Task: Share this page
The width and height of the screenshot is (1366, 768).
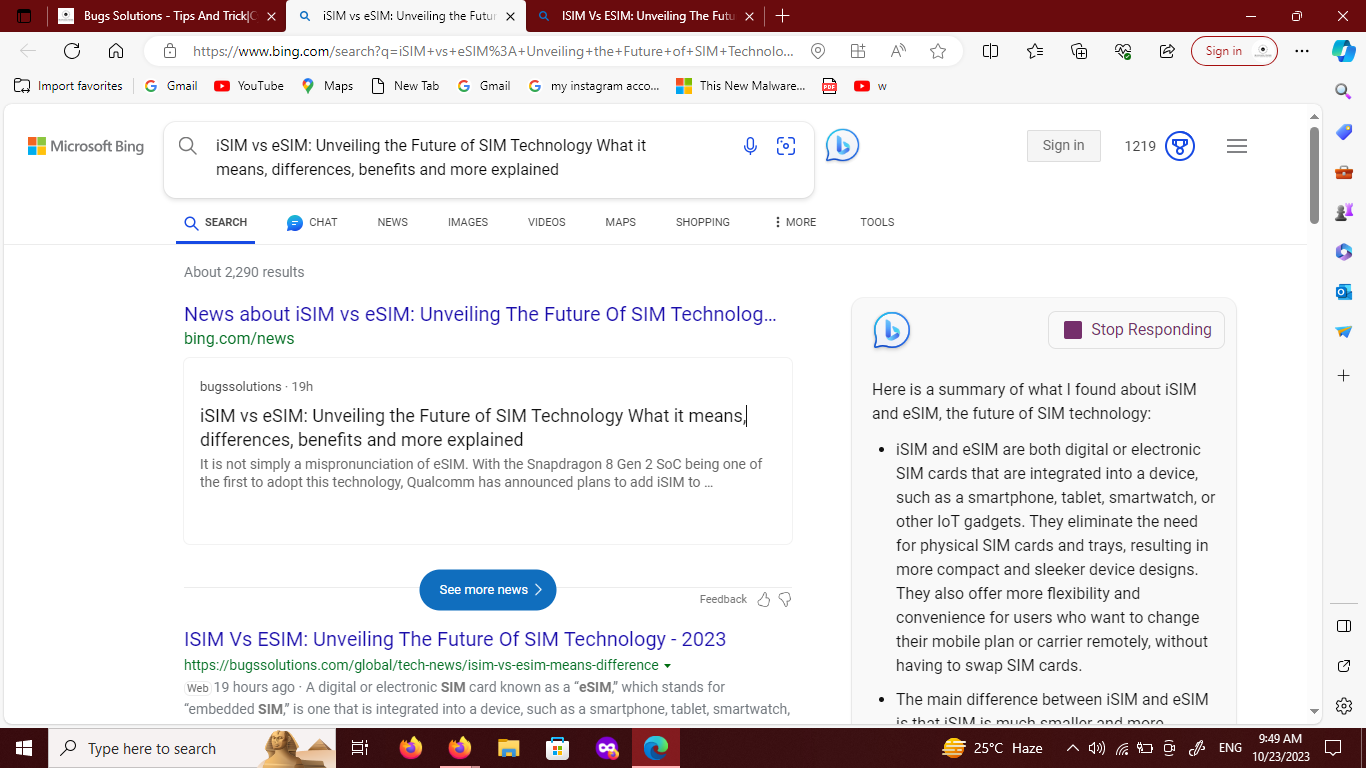Action: pos(1167,51)
